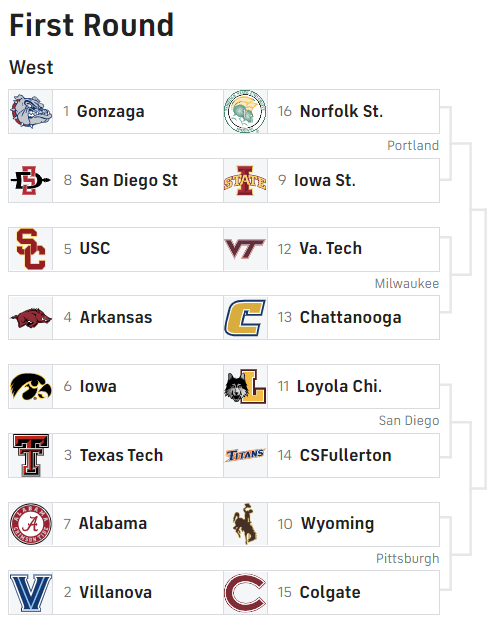Open the USC logo icon

31,249
